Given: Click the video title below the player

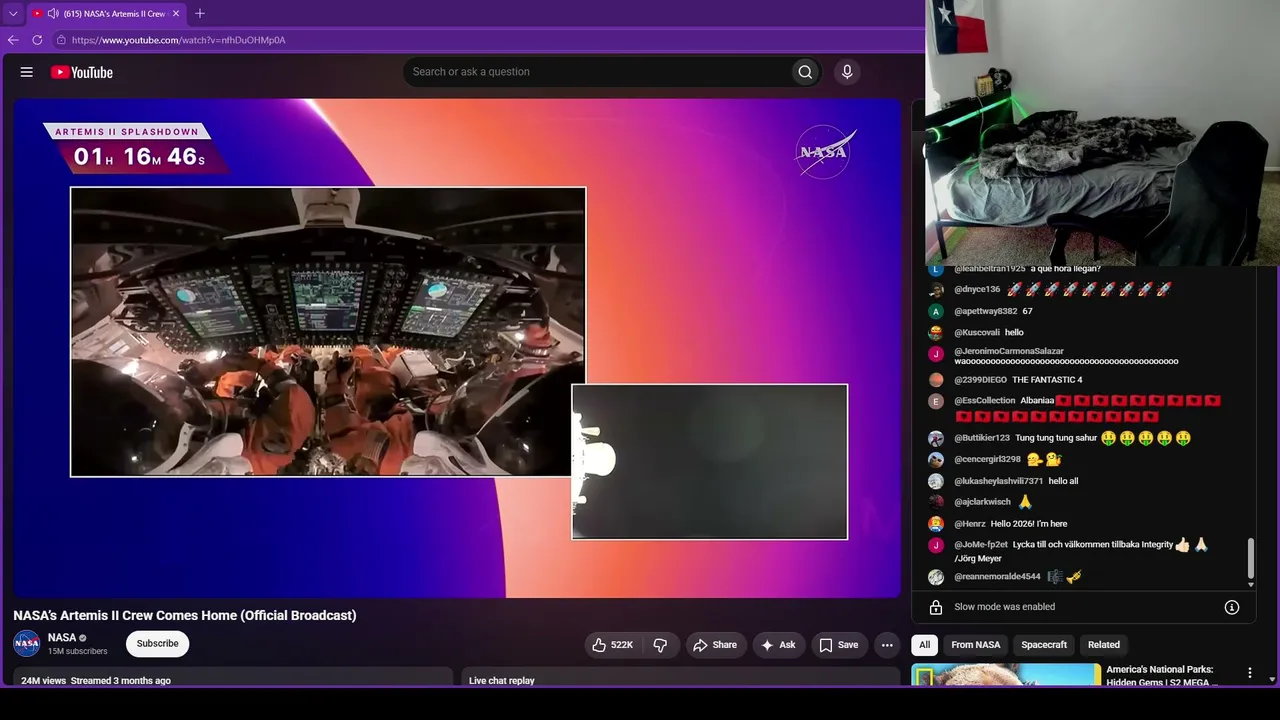Looking at the screenshot, I should pos(185,615).
